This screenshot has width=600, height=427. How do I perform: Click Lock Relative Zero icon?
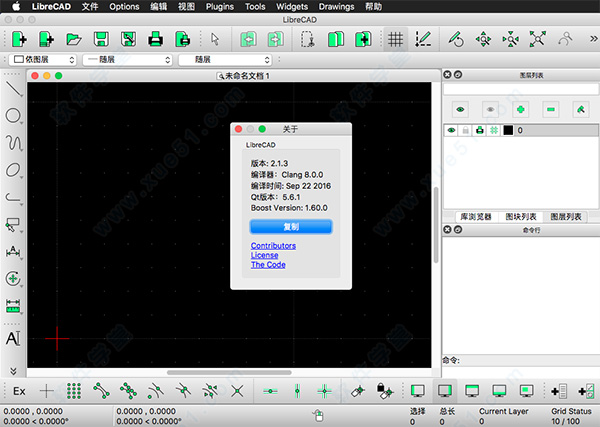point(385,391)
